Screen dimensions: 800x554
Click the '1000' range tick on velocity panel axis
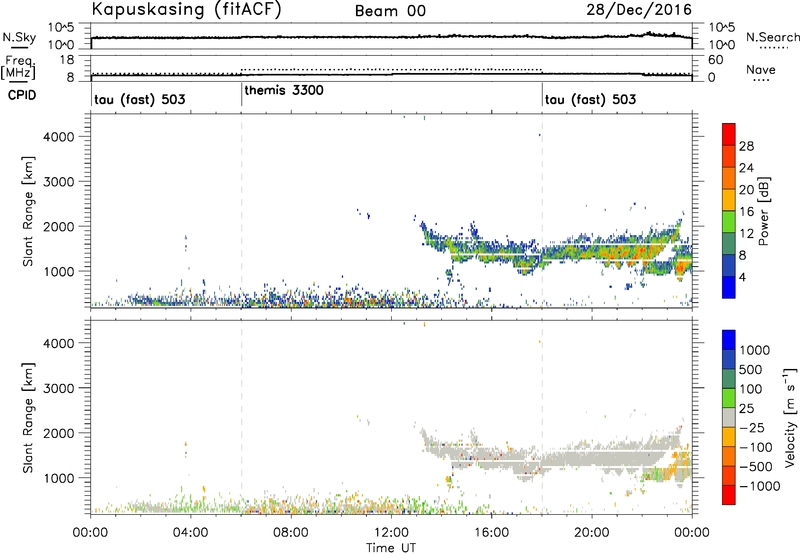click(59, 478)
